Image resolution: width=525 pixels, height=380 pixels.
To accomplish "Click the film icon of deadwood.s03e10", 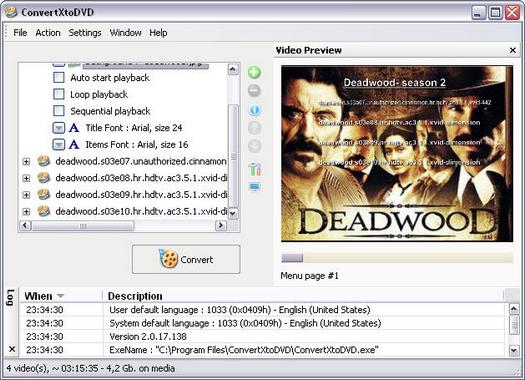I will 44,211.
